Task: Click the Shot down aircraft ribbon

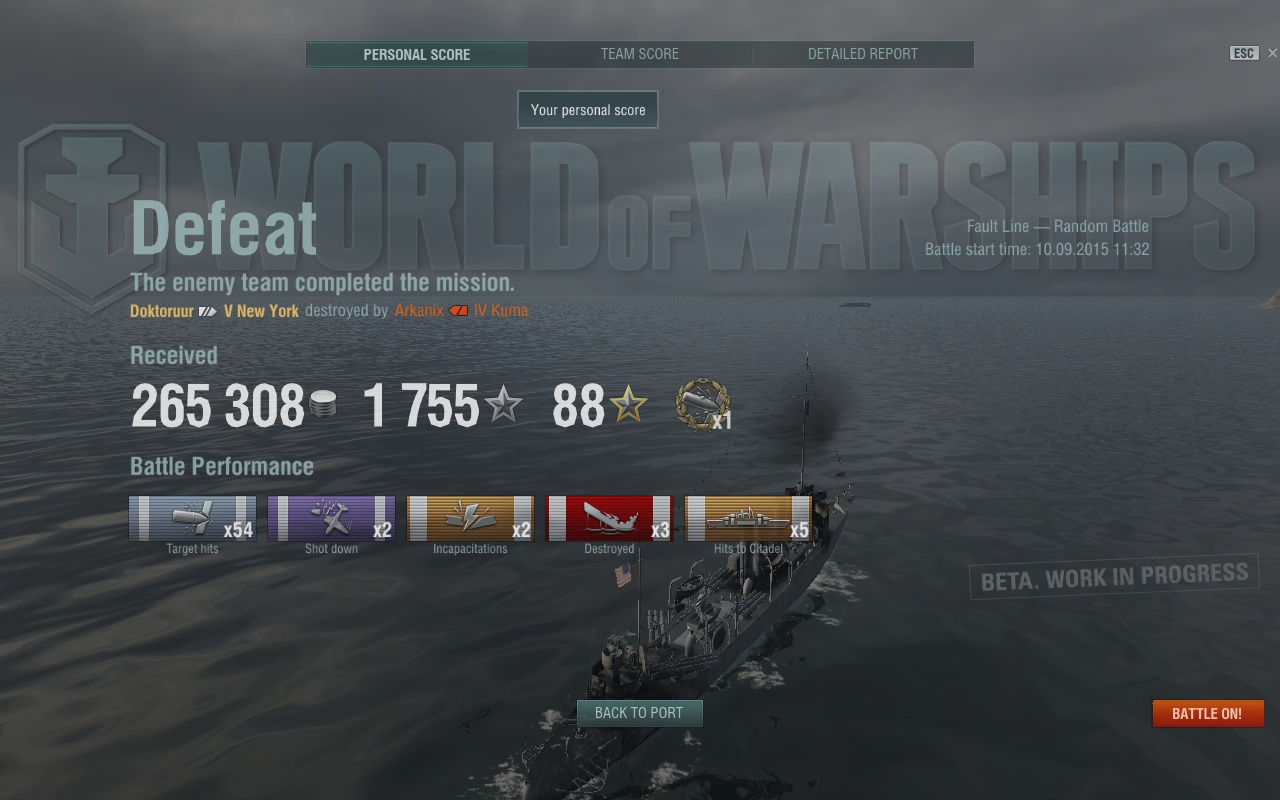Action: click(331, 518)
